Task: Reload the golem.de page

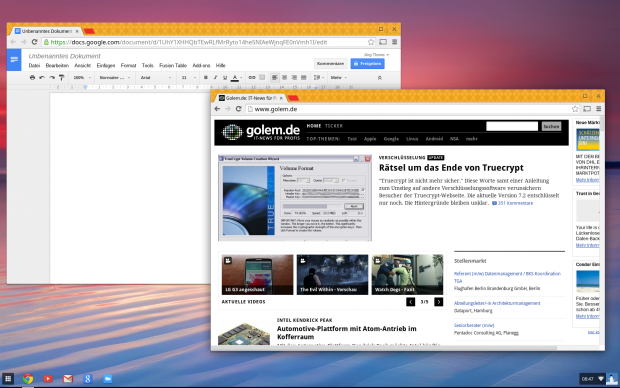Action: click(x=238, y=109)
